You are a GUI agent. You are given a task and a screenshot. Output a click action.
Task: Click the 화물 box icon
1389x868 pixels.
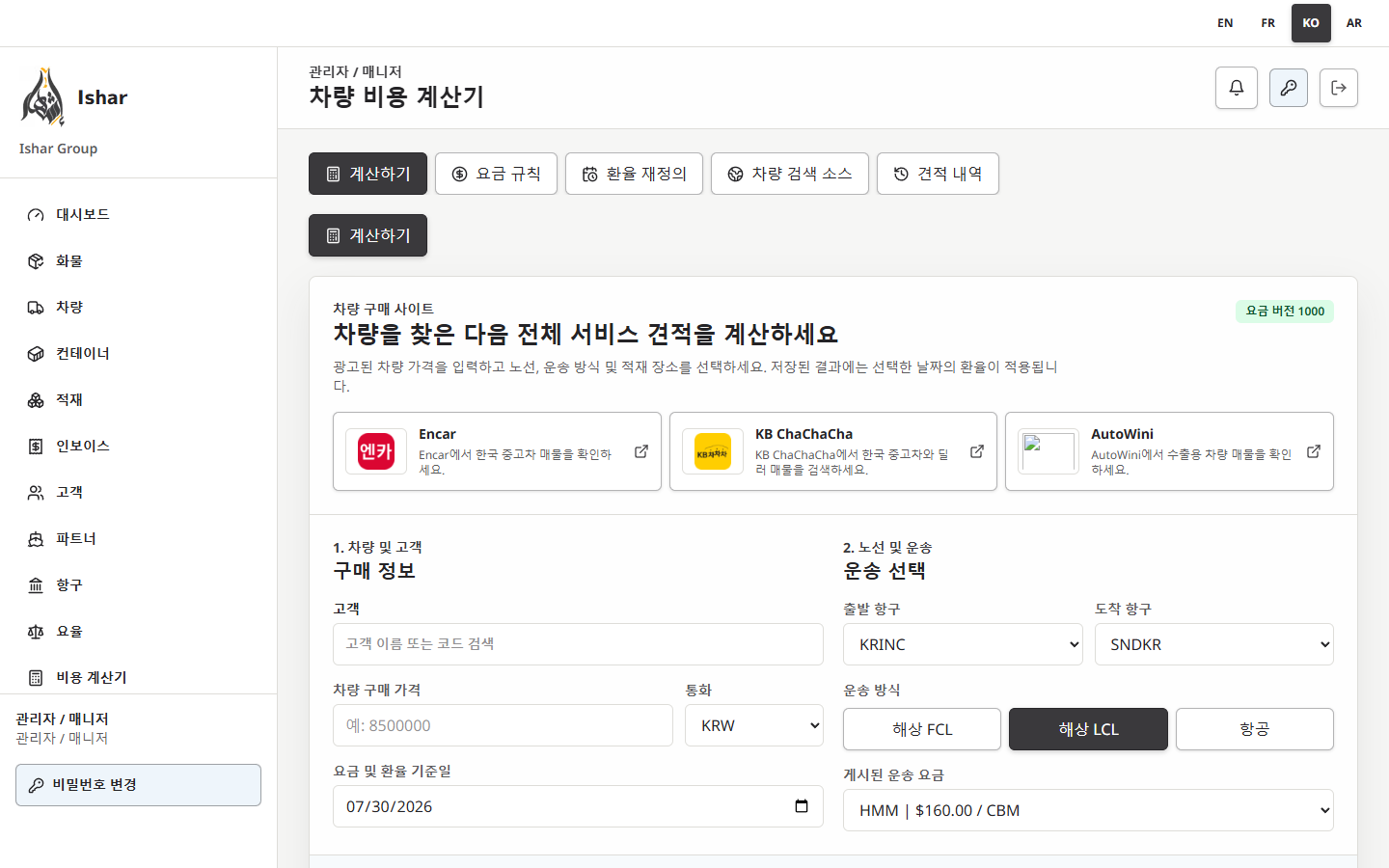coord(36,261)
